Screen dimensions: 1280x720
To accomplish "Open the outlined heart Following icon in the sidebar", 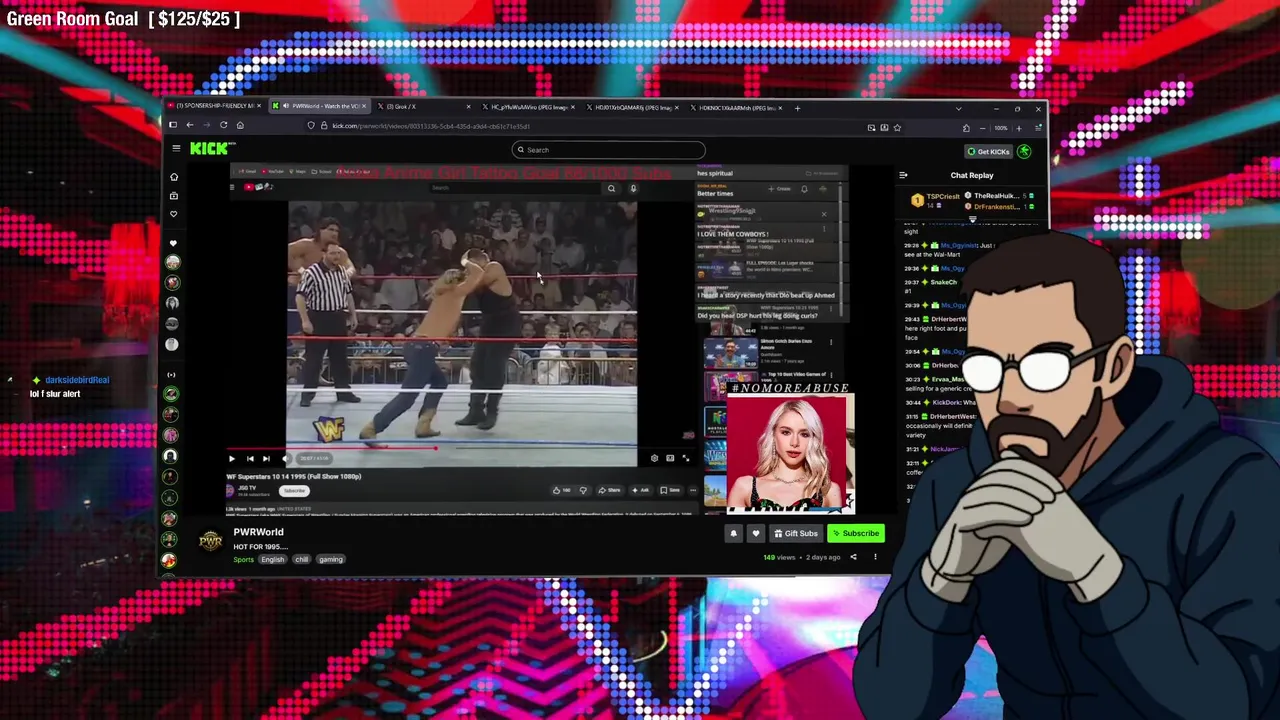I will click(174, 214).
